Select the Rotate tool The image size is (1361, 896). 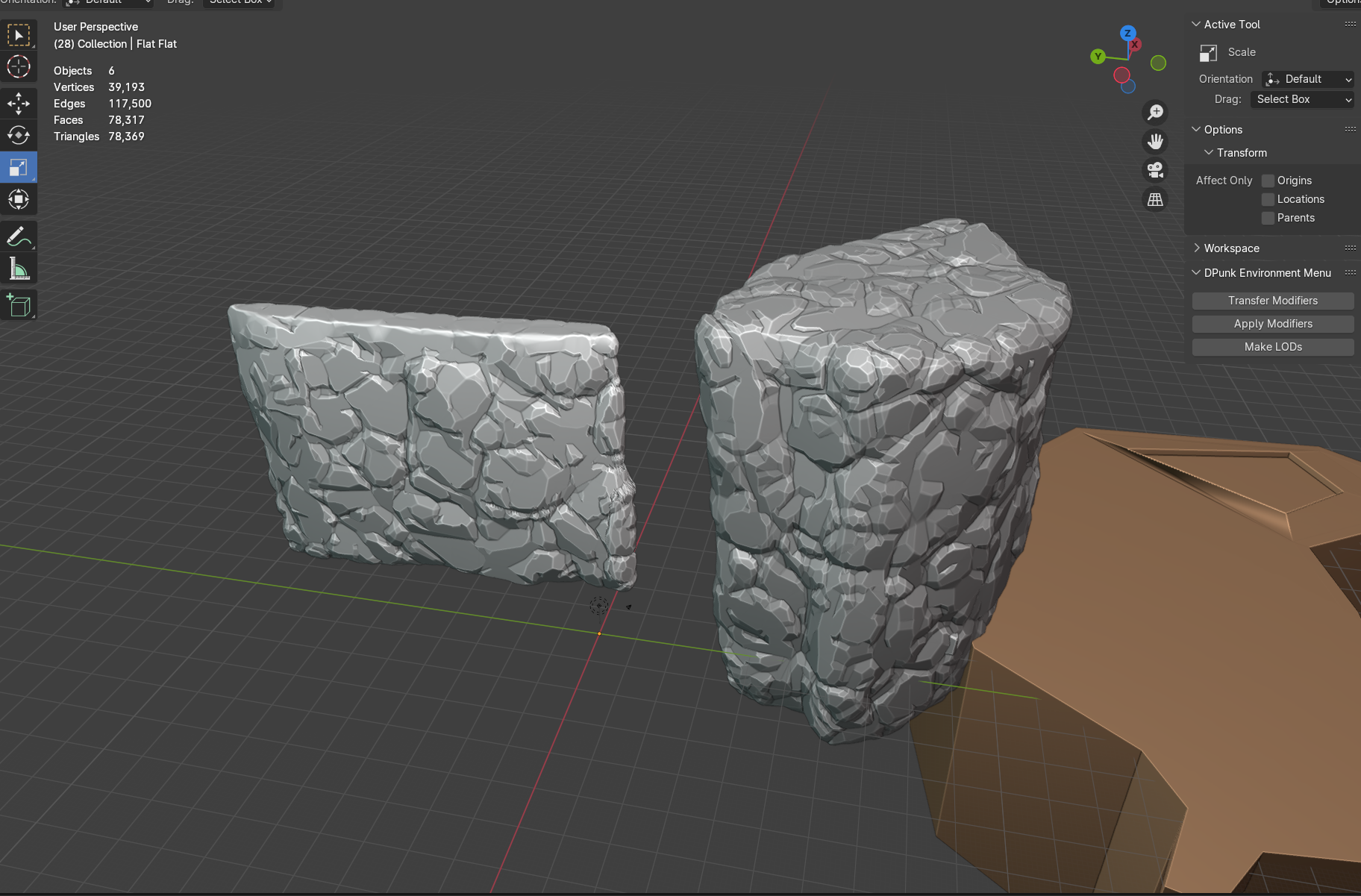[x=19, y=135]
